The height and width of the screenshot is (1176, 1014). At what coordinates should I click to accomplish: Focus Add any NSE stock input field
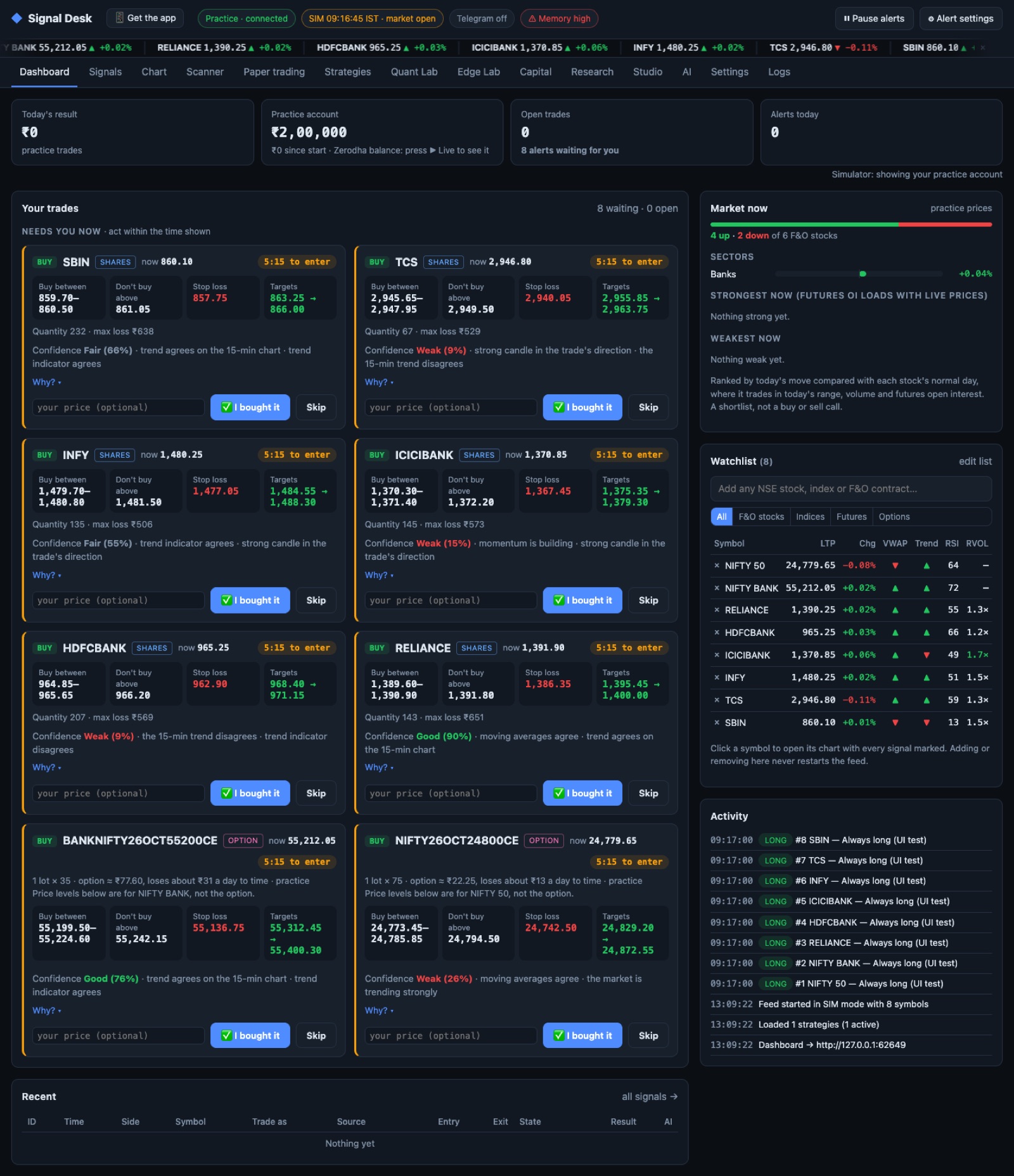tap(851, 489)
